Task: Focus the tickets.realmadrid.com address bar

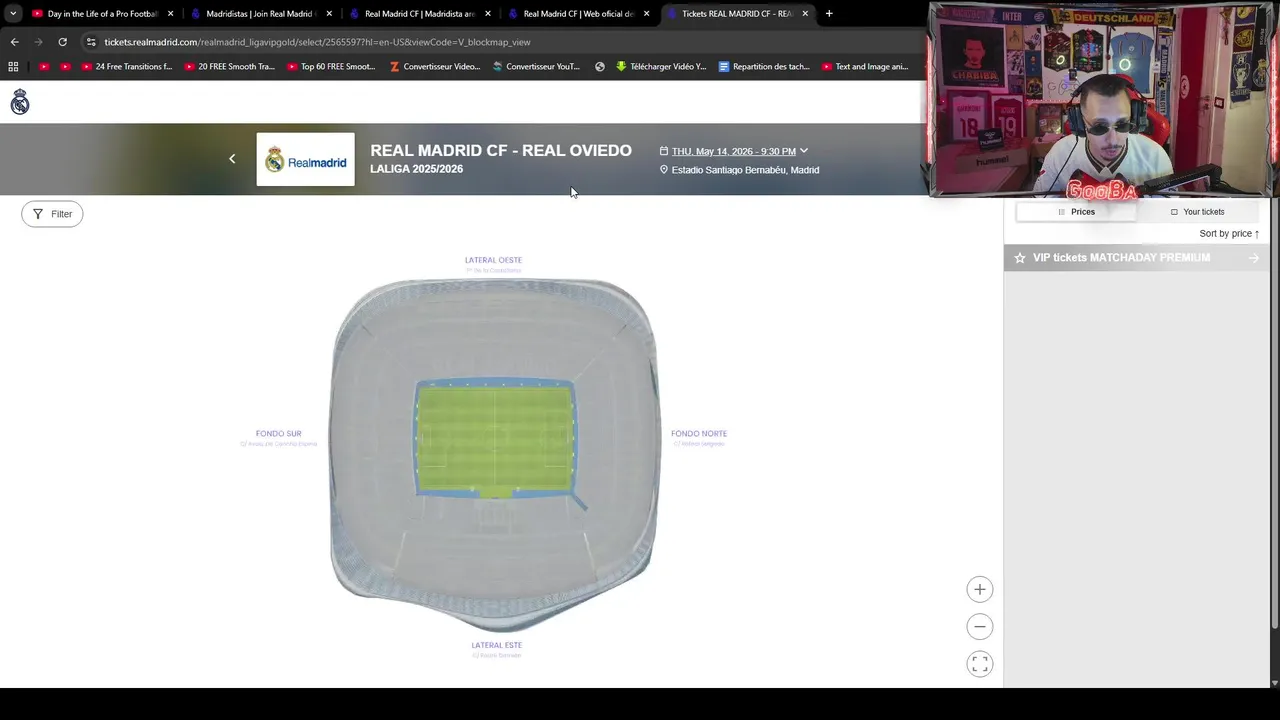Action: [x=500, y=42]
